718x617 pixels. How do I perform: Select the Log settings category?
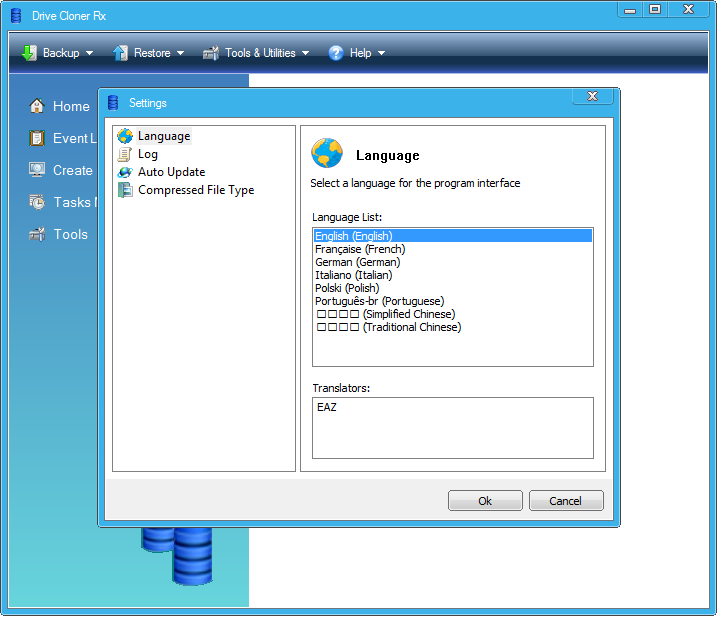point(148,154)
